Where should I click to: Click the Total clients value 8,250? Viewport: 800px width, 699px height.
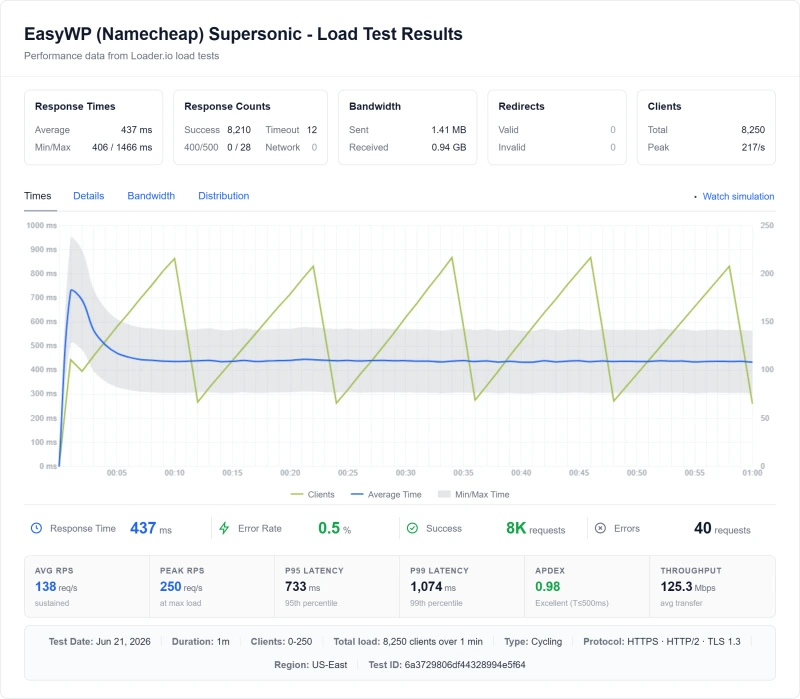(x=753, y=130)
